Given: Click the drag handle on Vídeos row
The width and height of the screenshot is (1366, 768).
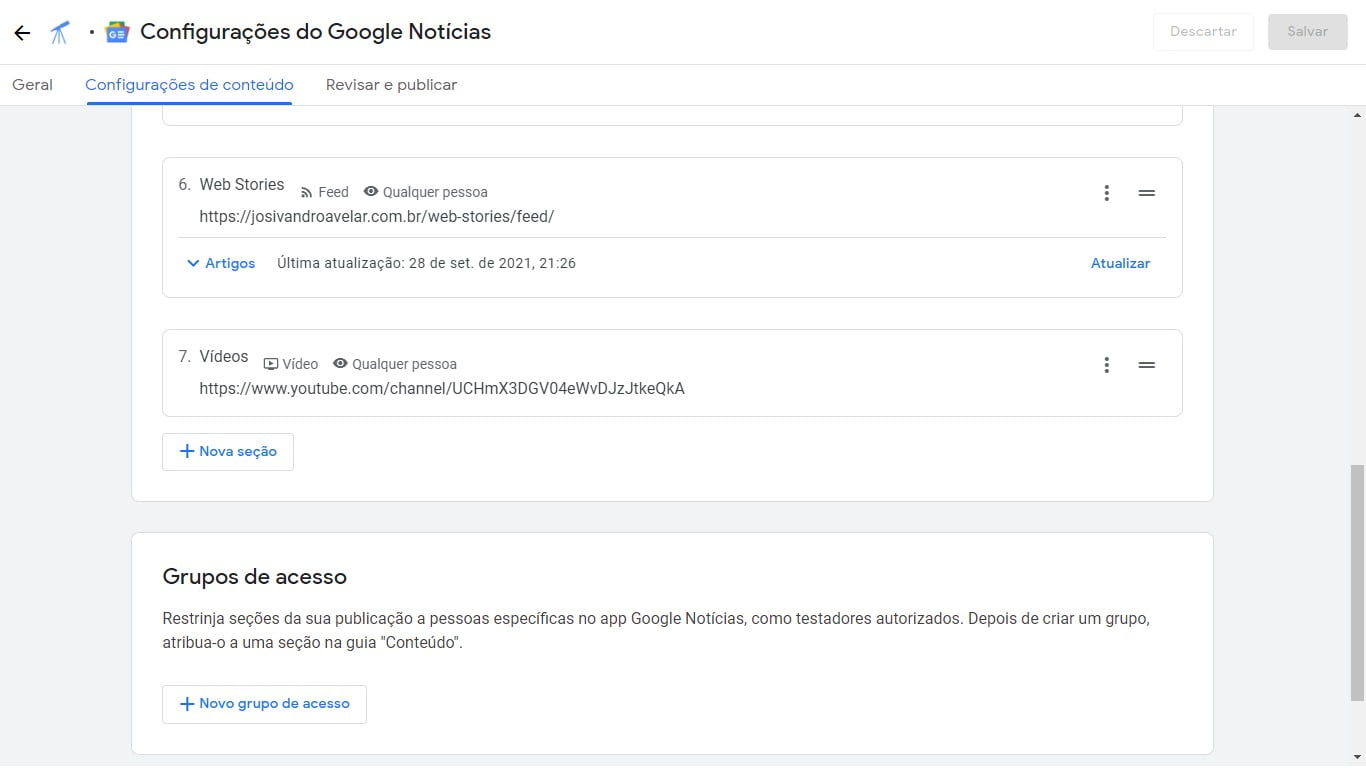Looking at the screenshot, I should click(x=1147, y=365).
